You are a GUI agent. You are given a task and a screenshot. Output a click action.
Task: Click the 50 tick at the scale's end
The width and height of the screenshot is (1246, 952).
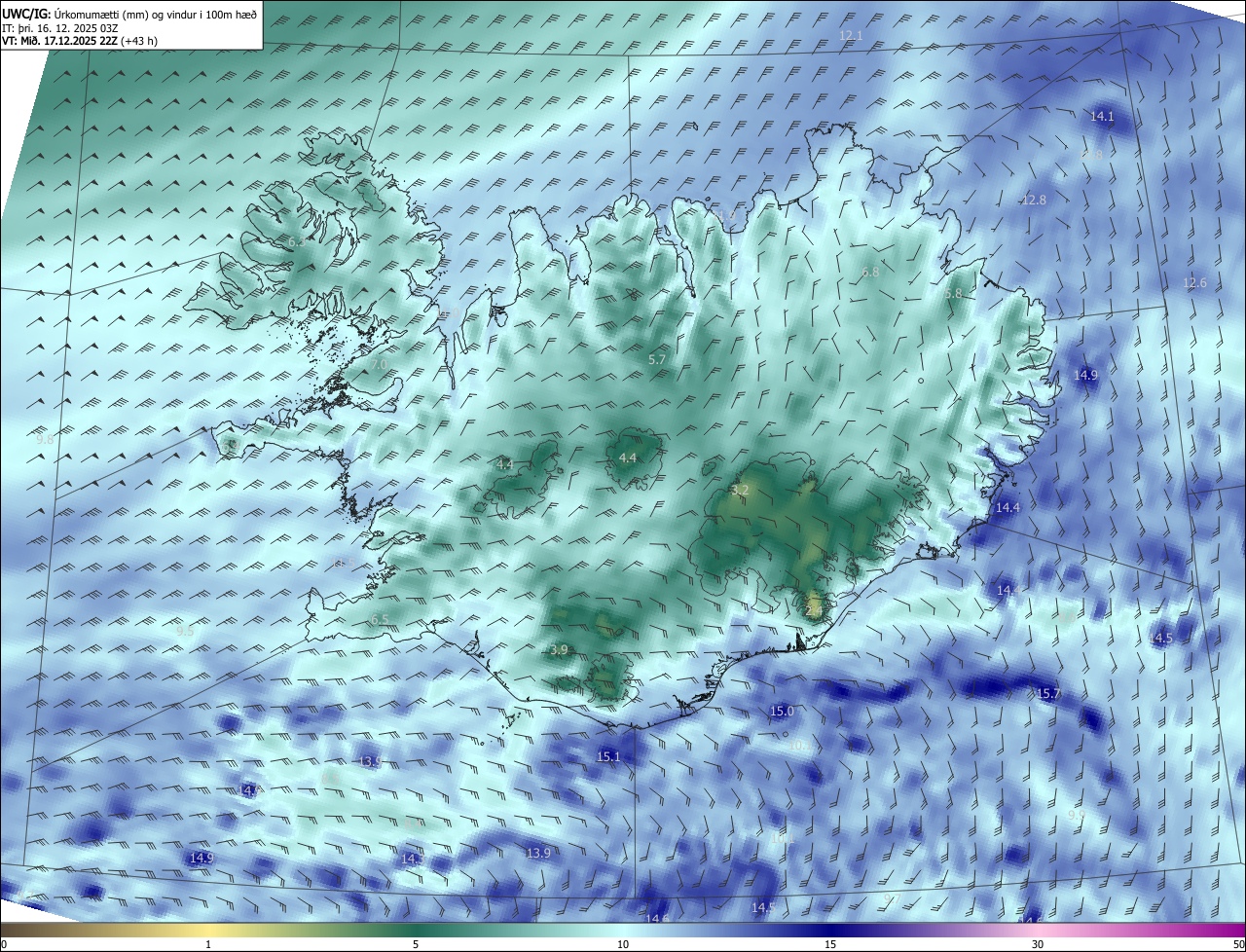tap(1238, 944)
